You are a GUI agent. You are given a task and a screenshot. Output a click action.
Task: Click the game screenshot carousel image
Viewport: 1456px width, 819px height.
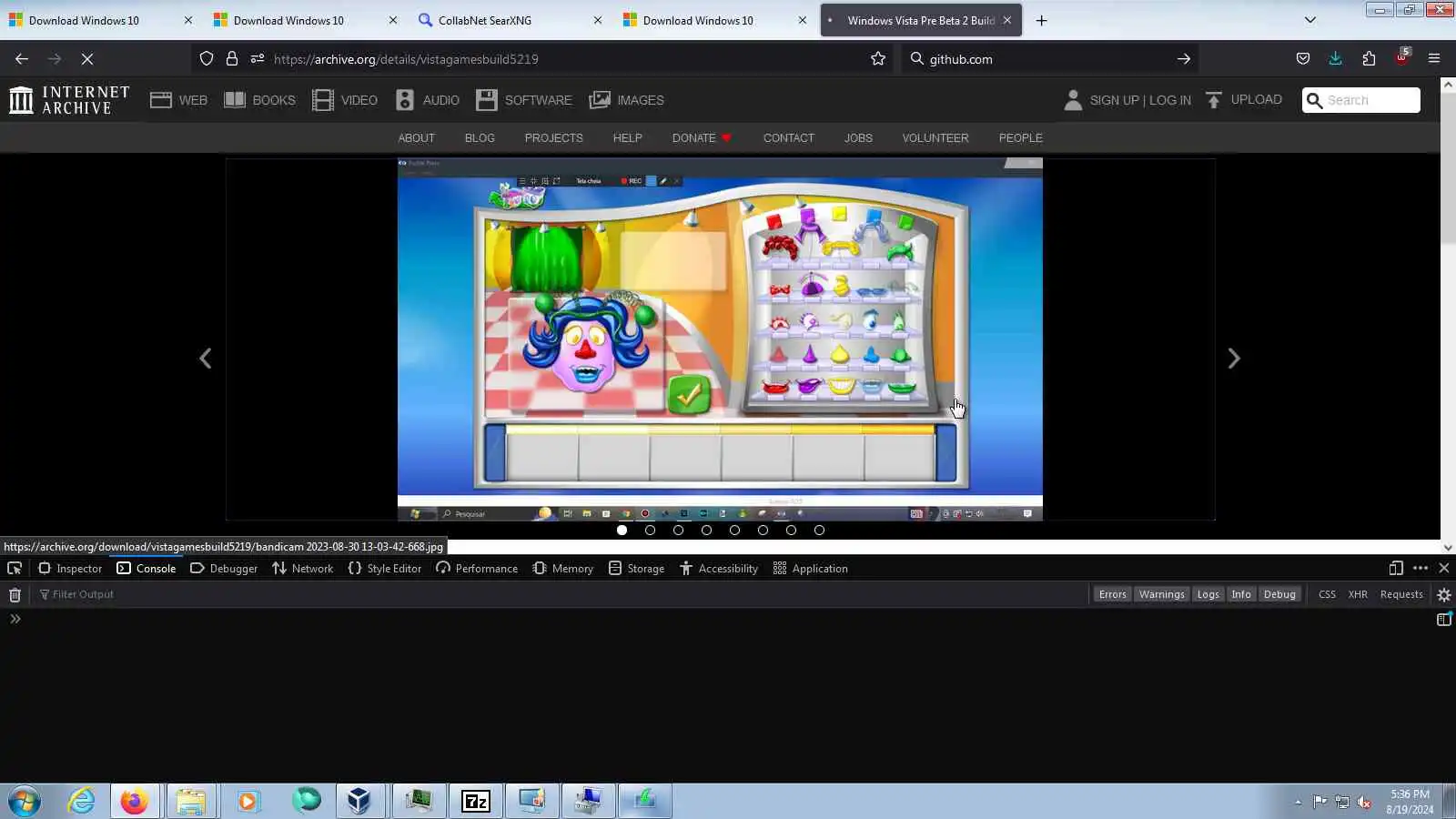click(x=720, y=339)
